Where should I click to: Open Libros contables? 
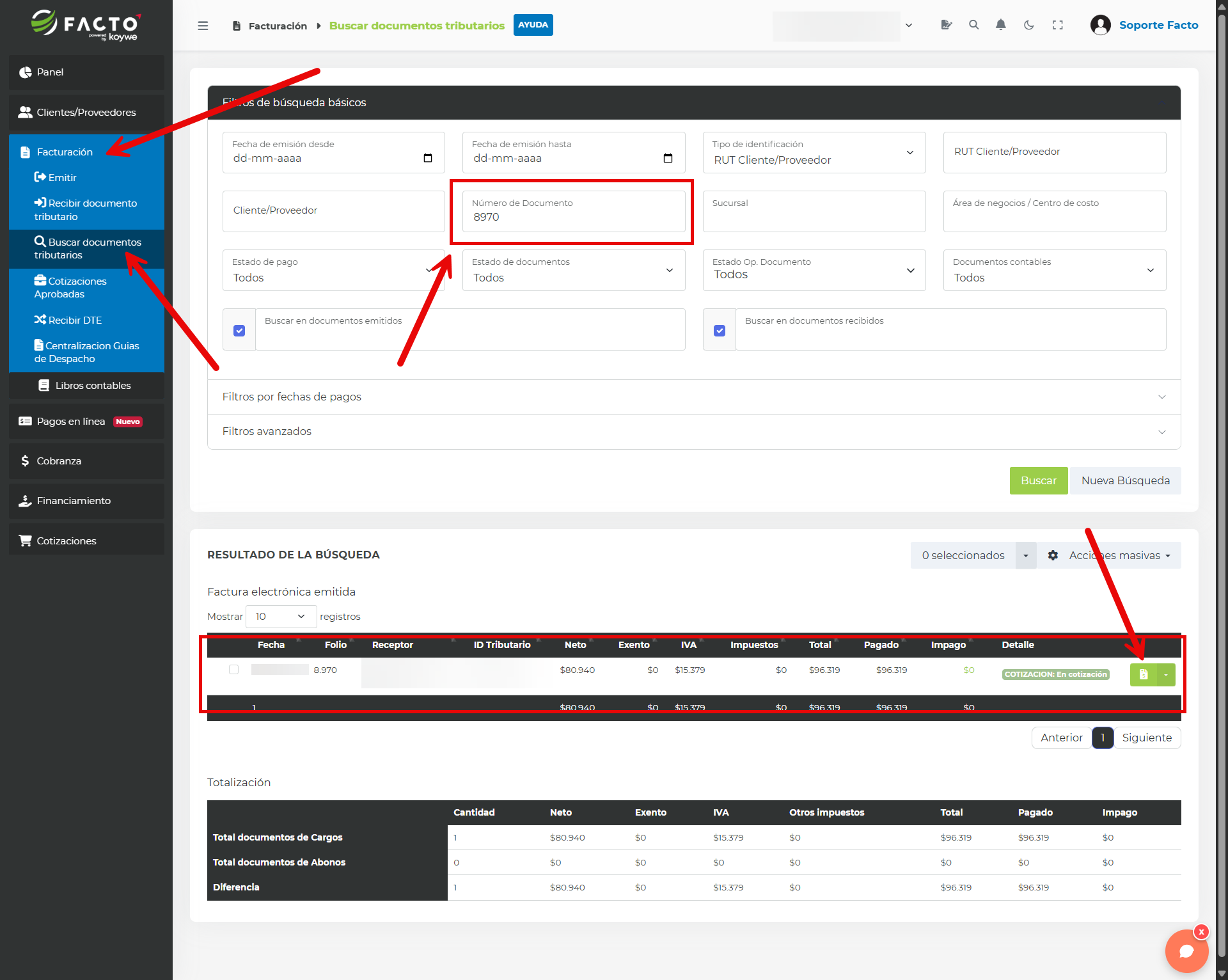point(86,386)
